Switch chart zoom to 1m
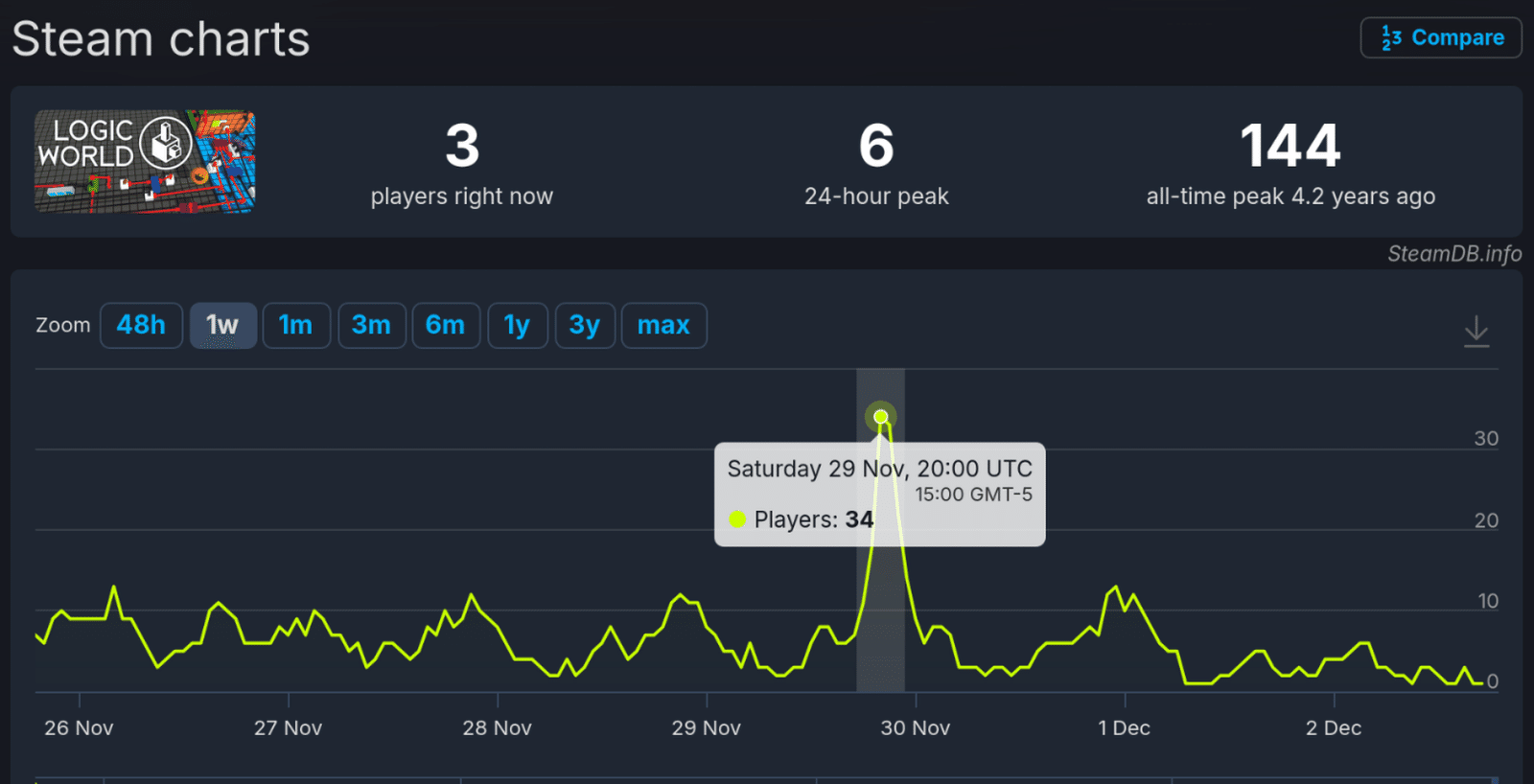The image size is (1534, 784). point(296,325)
